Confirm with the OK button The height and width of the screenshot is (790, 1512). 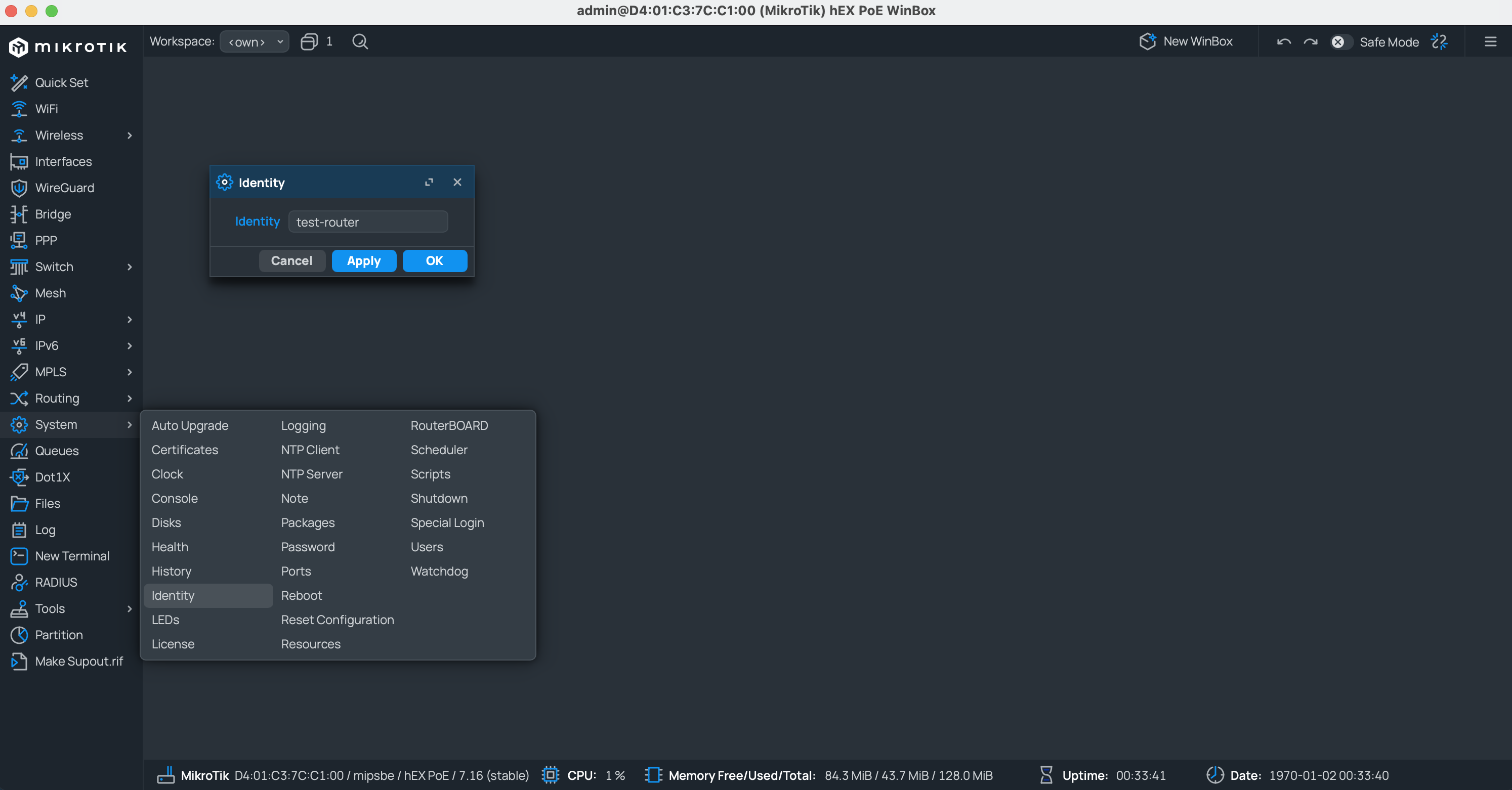434,261
